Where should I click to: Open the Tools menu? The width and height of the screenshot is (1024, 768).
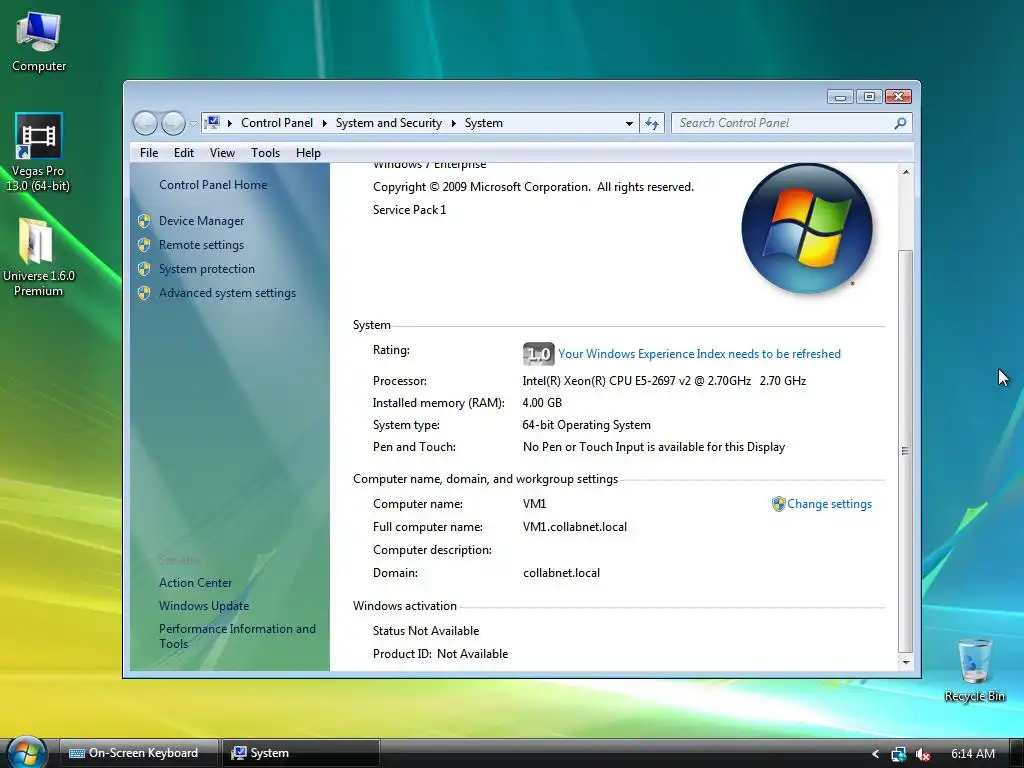(x=265, y=153)
